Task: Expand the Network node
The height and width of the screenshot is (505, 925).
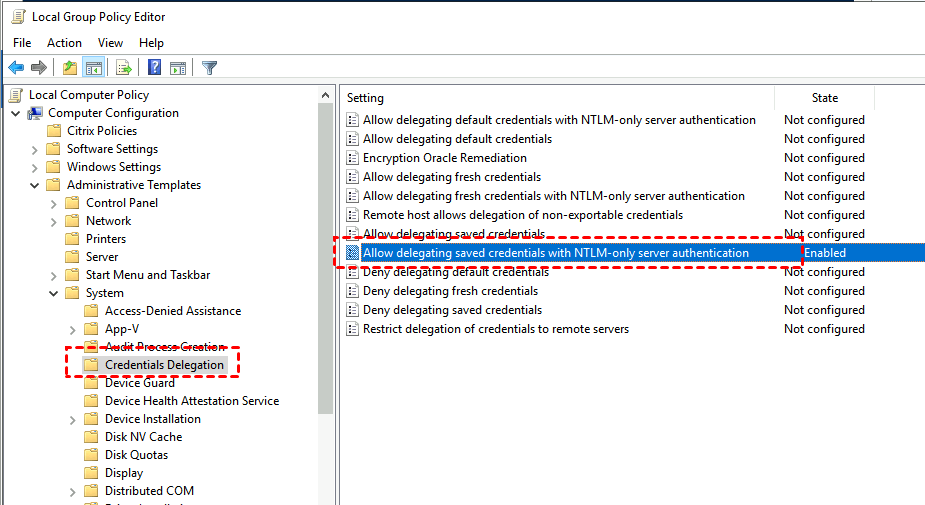Action: coord(54,222)
